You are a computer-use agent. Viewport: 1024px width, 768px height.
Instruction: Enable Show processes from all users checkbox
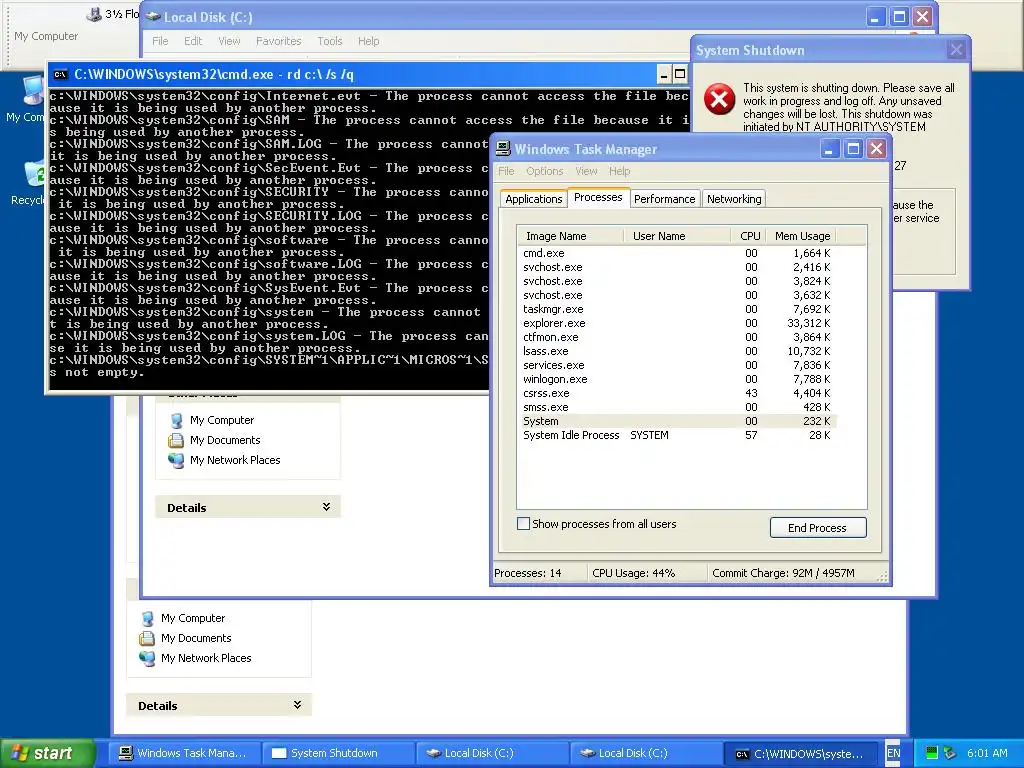pyautogui.click(x=523, y=524)
